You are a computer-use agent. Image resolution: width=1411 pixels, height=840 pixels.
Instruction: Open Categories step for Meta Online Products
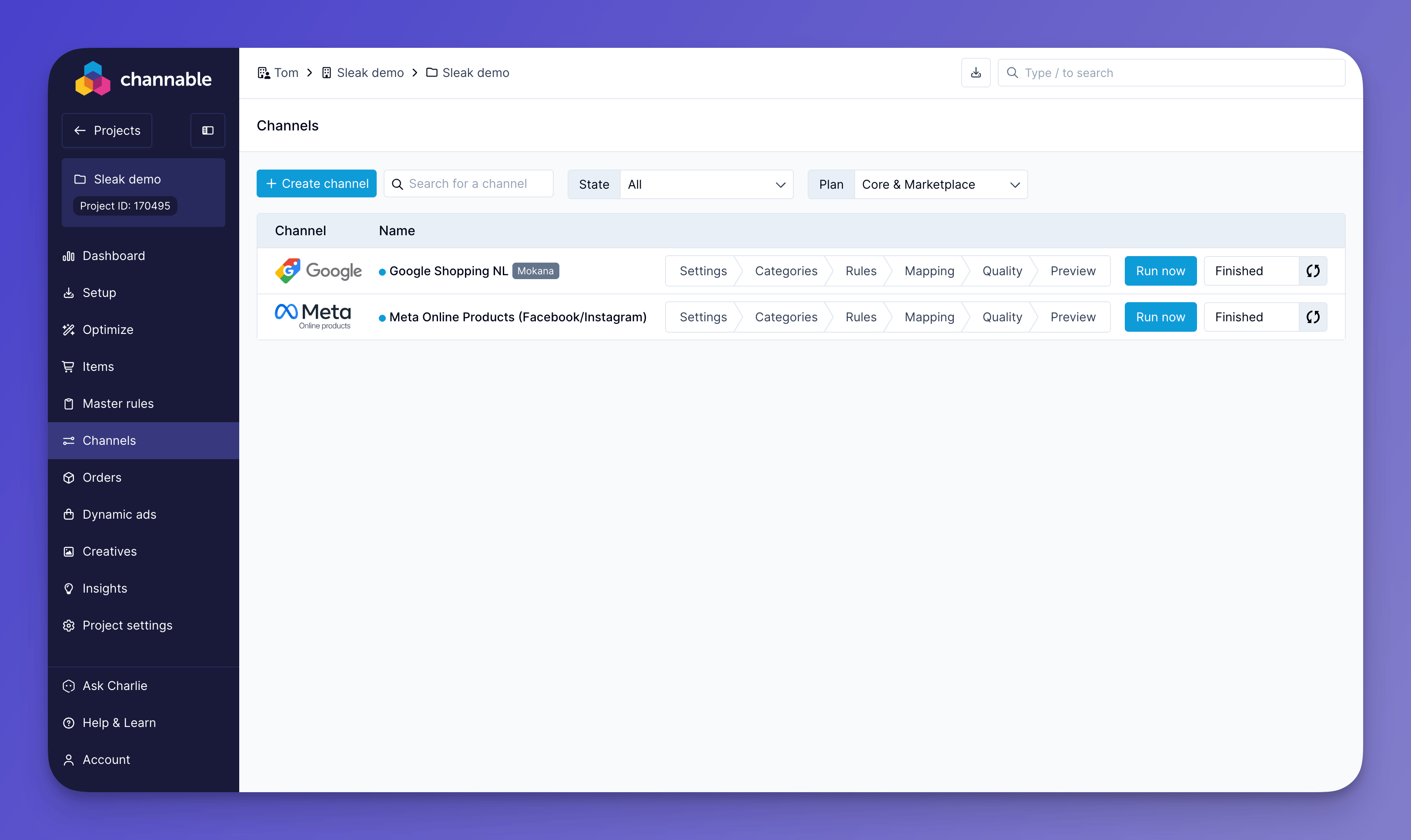(786, 317)
